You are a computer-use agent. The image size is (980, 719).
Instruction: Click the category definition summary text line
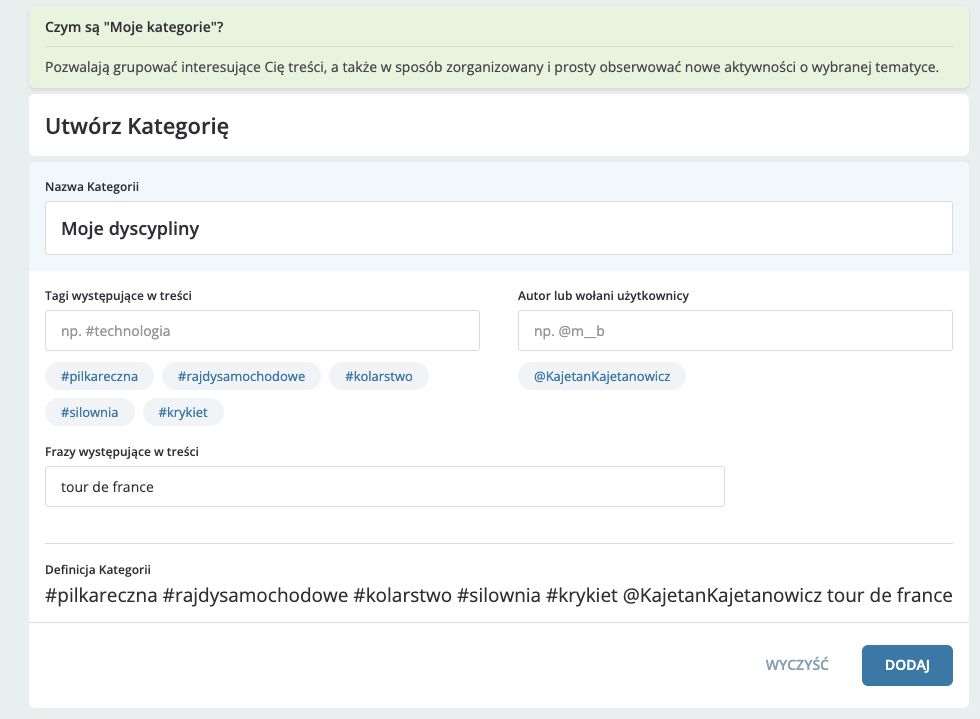498,596
